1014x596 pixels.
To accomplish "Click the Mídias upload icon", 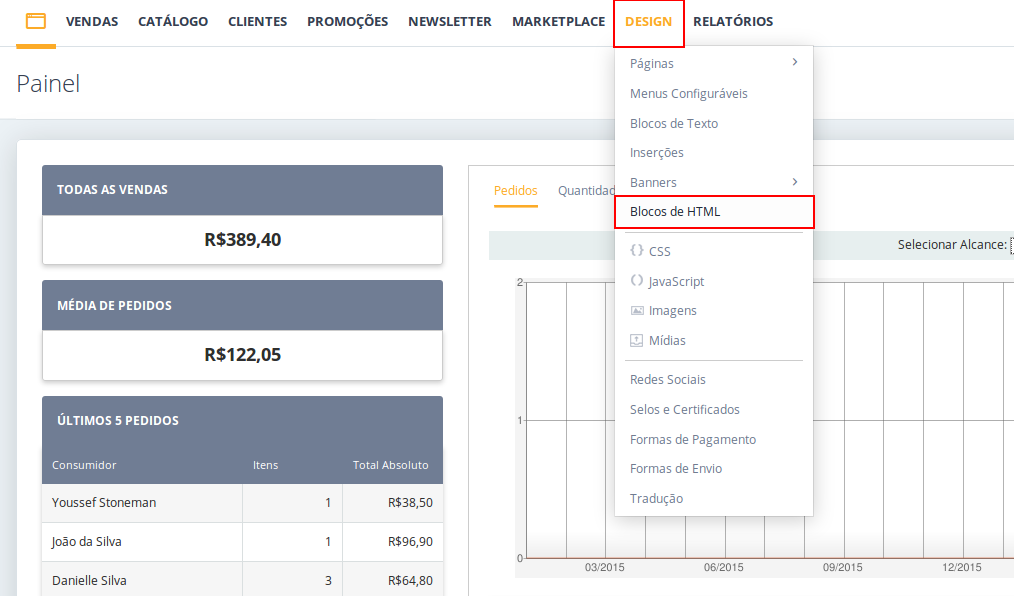I will pyautogui.click(x=636, y=340).
